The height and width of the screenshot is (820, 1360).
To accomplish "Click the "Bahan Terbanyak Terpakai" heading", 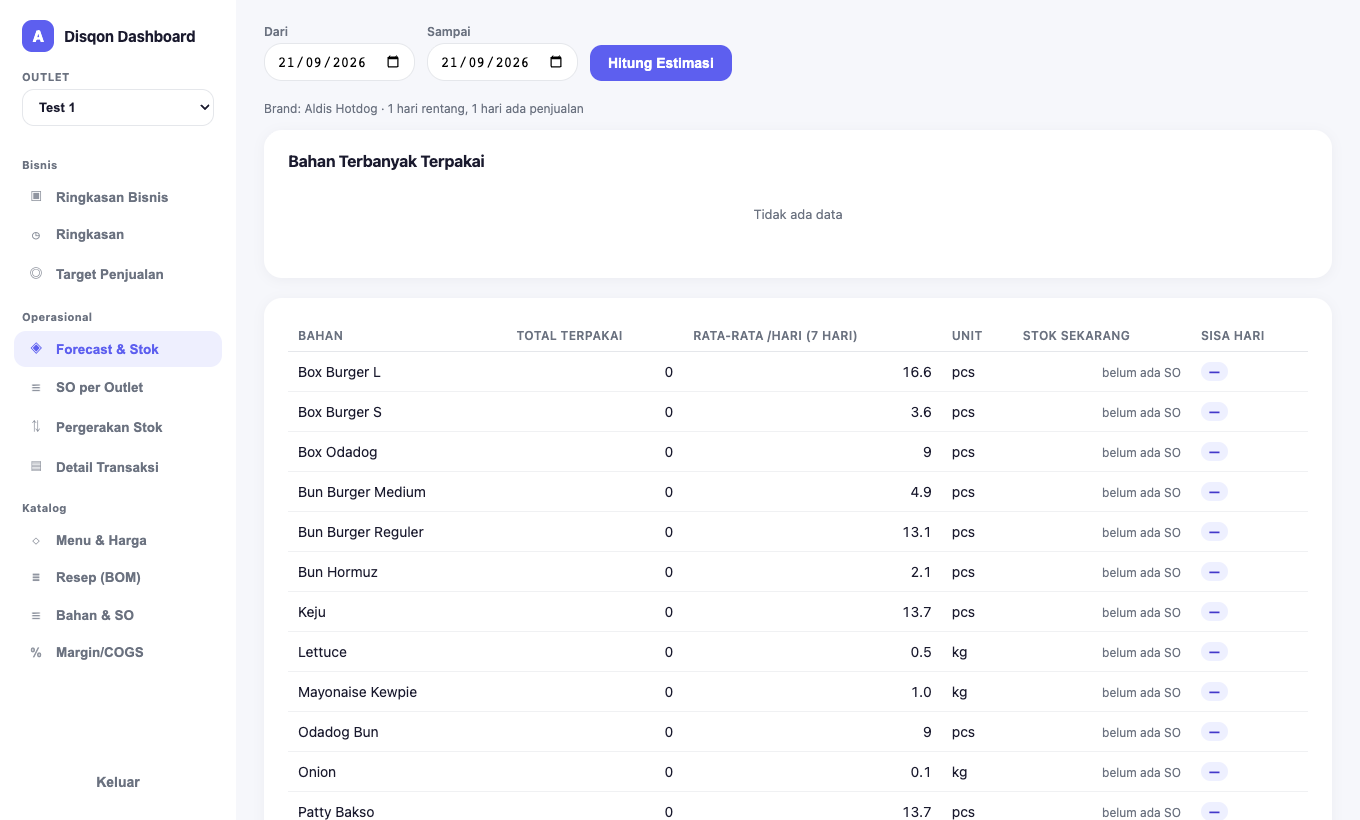I will (386, 161).
